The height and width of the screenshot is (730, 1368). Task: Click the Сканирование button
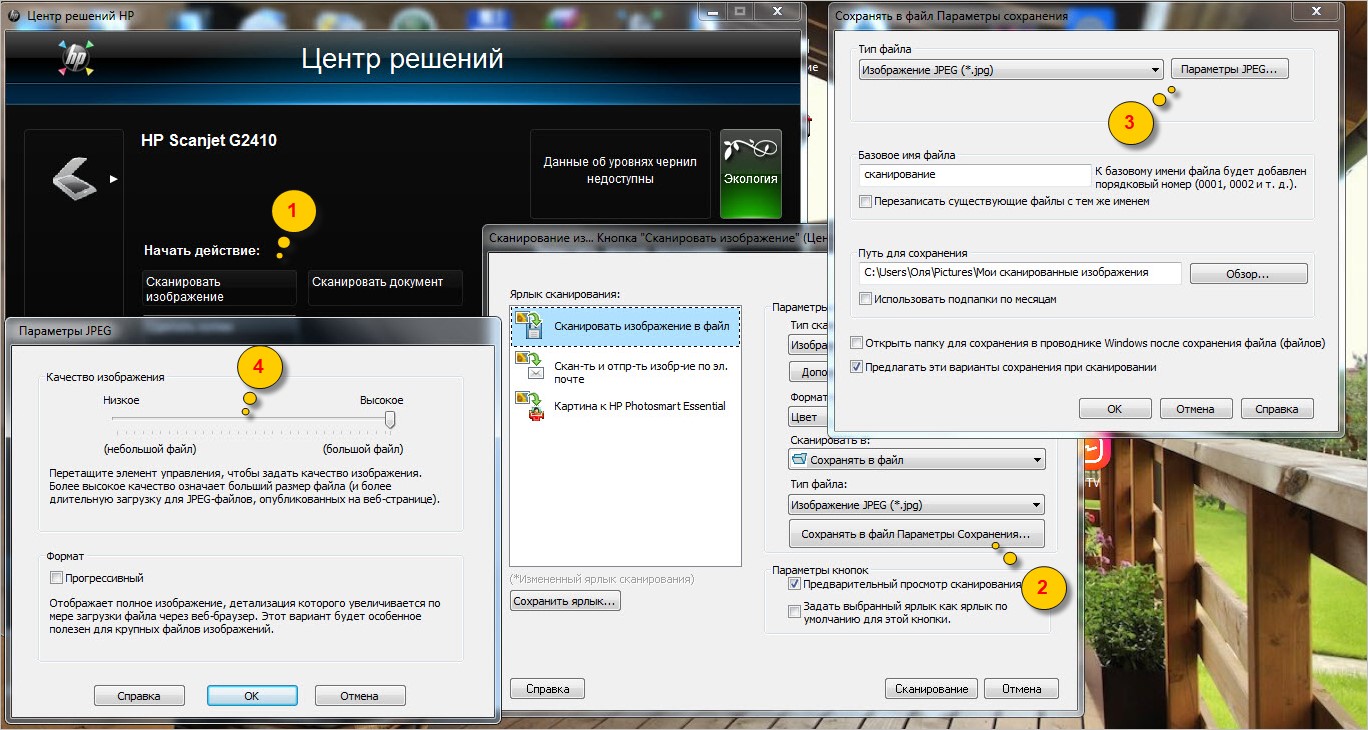click(x=931, y=689)
